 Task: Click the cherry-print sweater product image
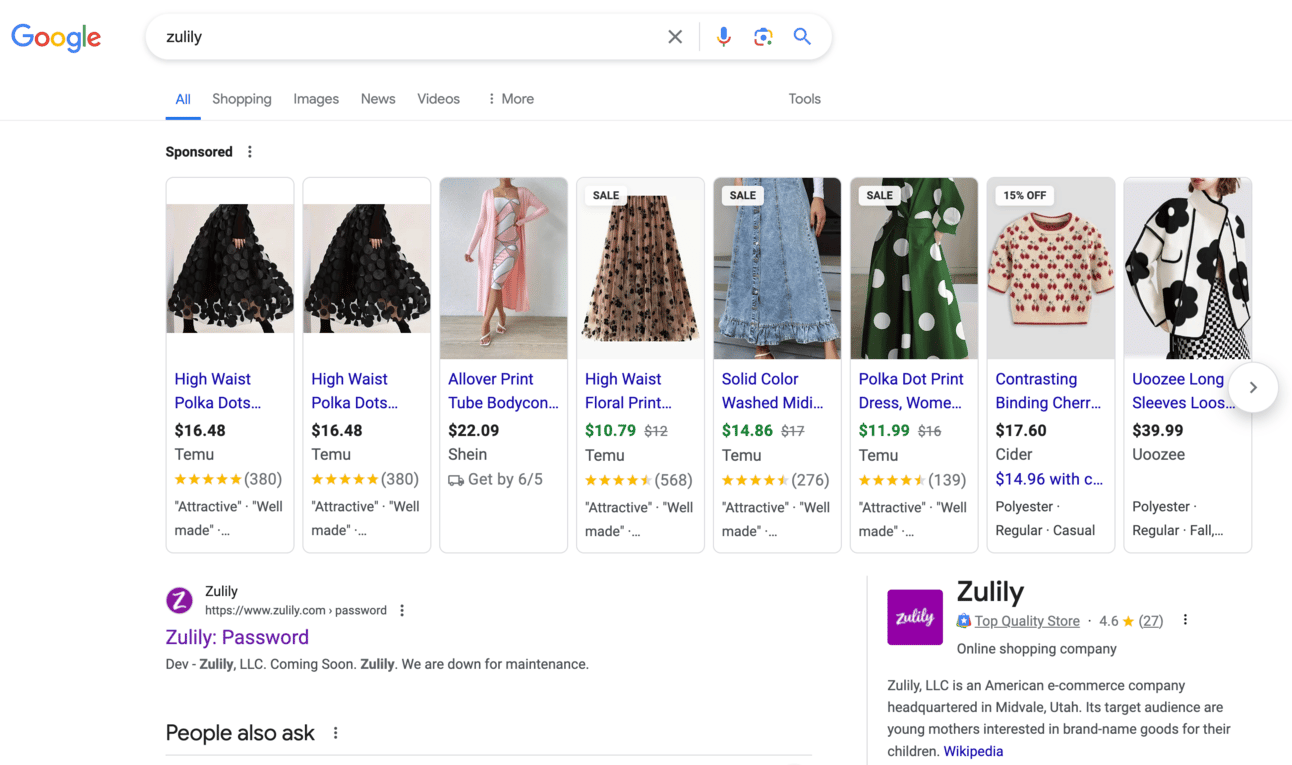[1051, 268]
